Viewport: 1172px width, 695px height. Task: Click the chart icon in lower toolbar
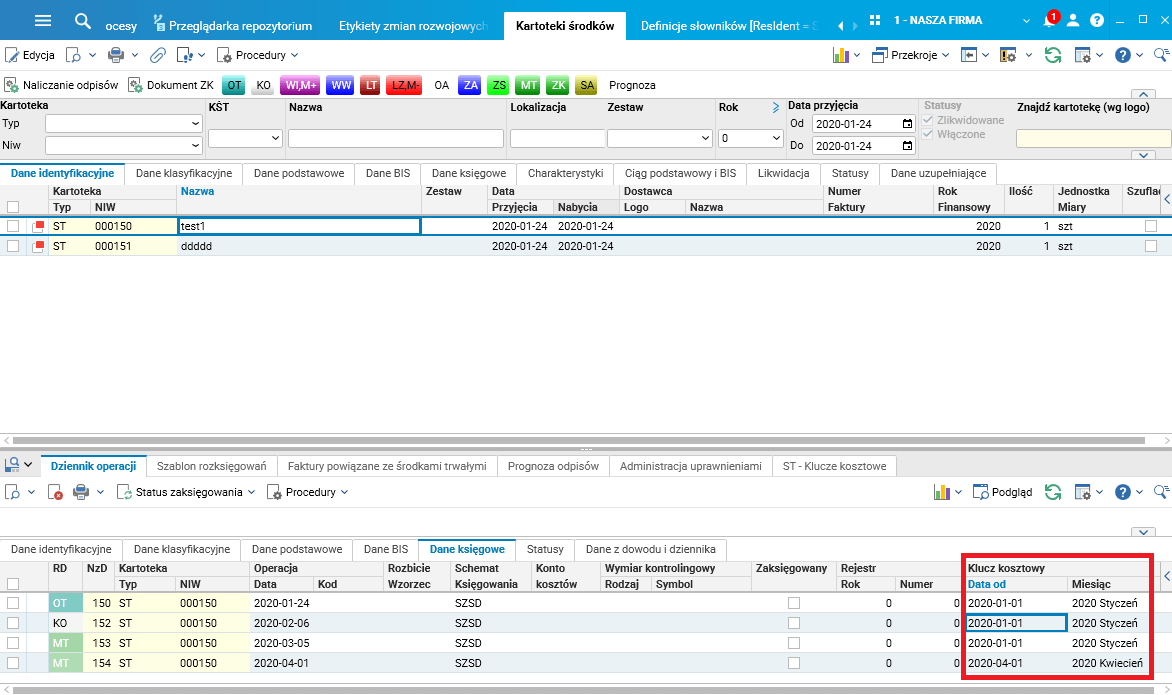pyautogui.click(x=941, y=492)
